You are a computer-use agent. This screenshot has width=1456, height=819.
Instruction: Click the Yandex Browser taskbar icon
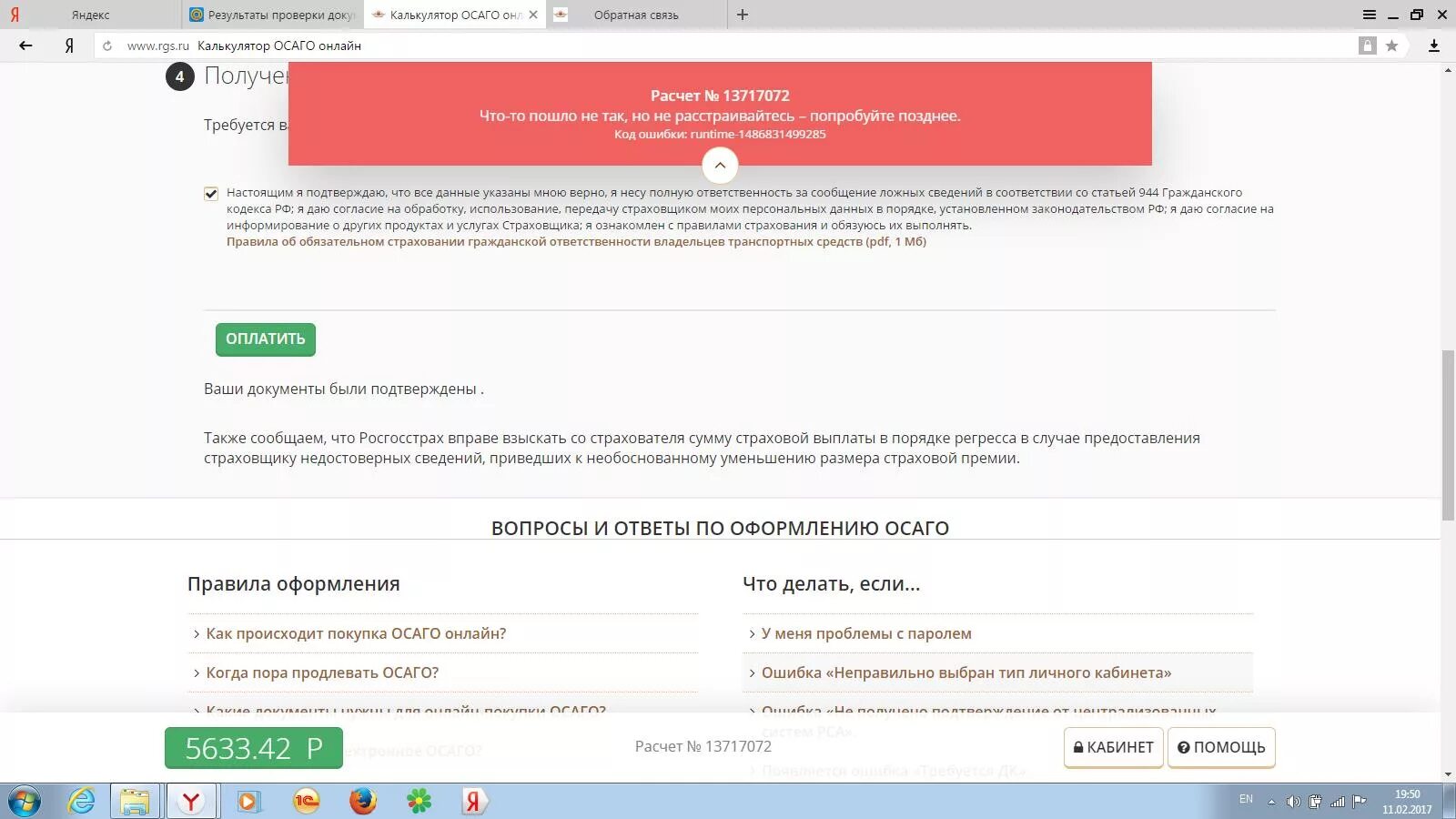pos(191,802)
